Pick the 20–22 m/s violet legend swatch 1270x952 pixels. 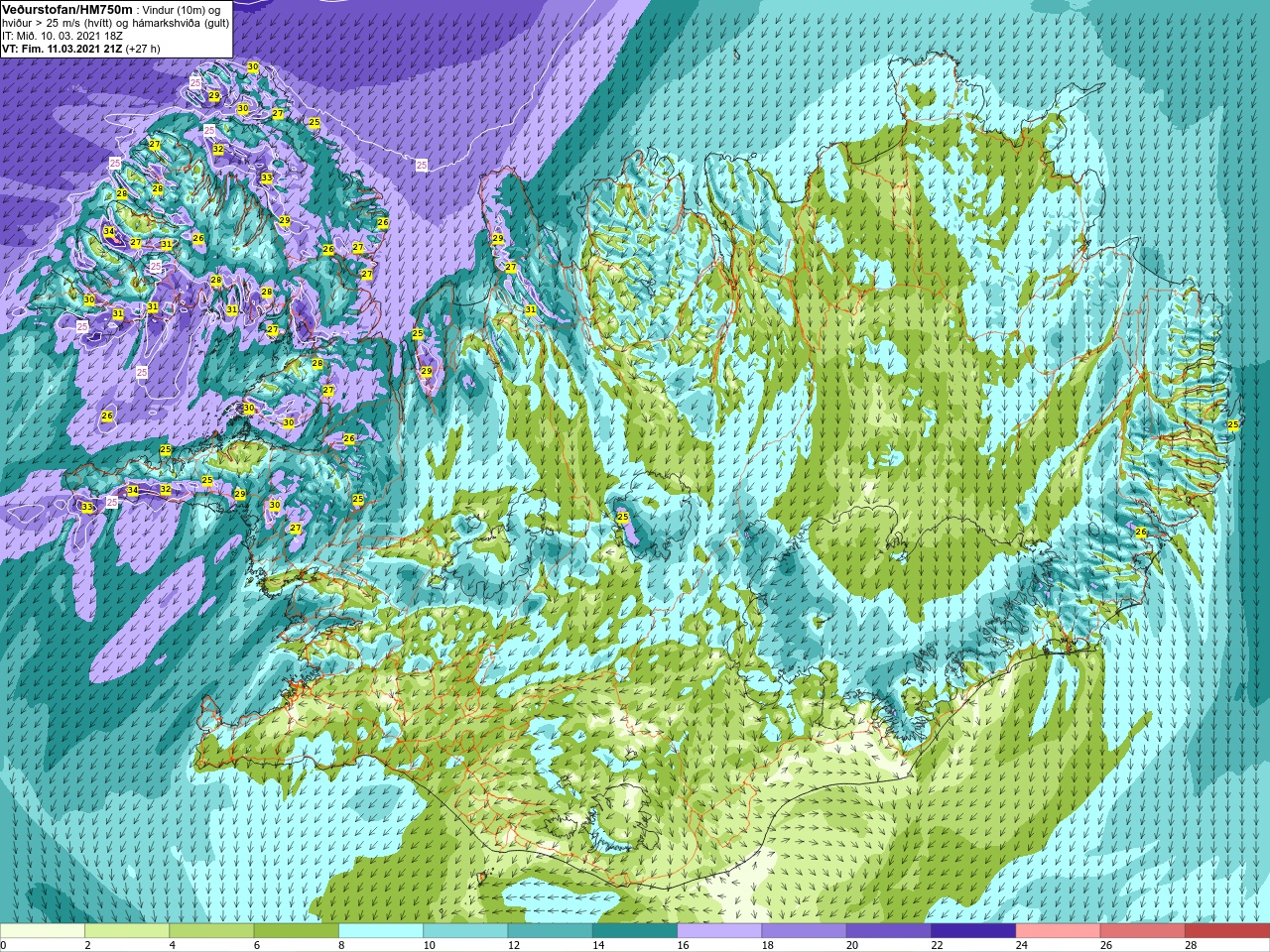coord(889,931)
